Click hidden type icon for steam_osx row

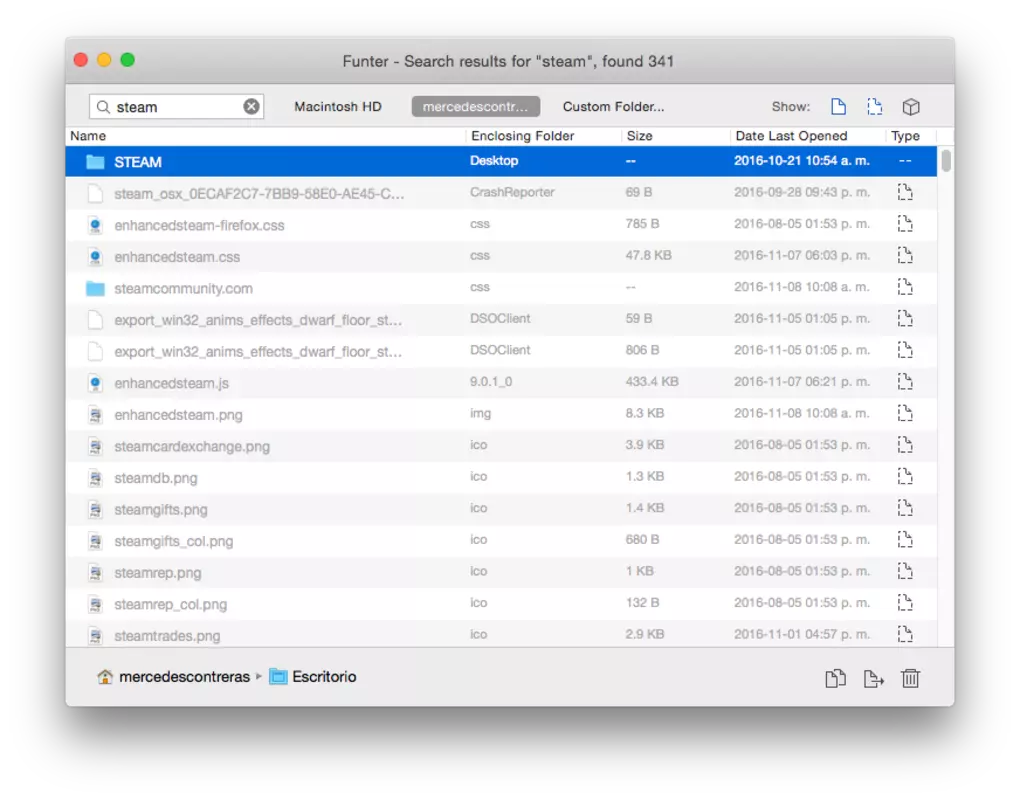tap(905, 192)
